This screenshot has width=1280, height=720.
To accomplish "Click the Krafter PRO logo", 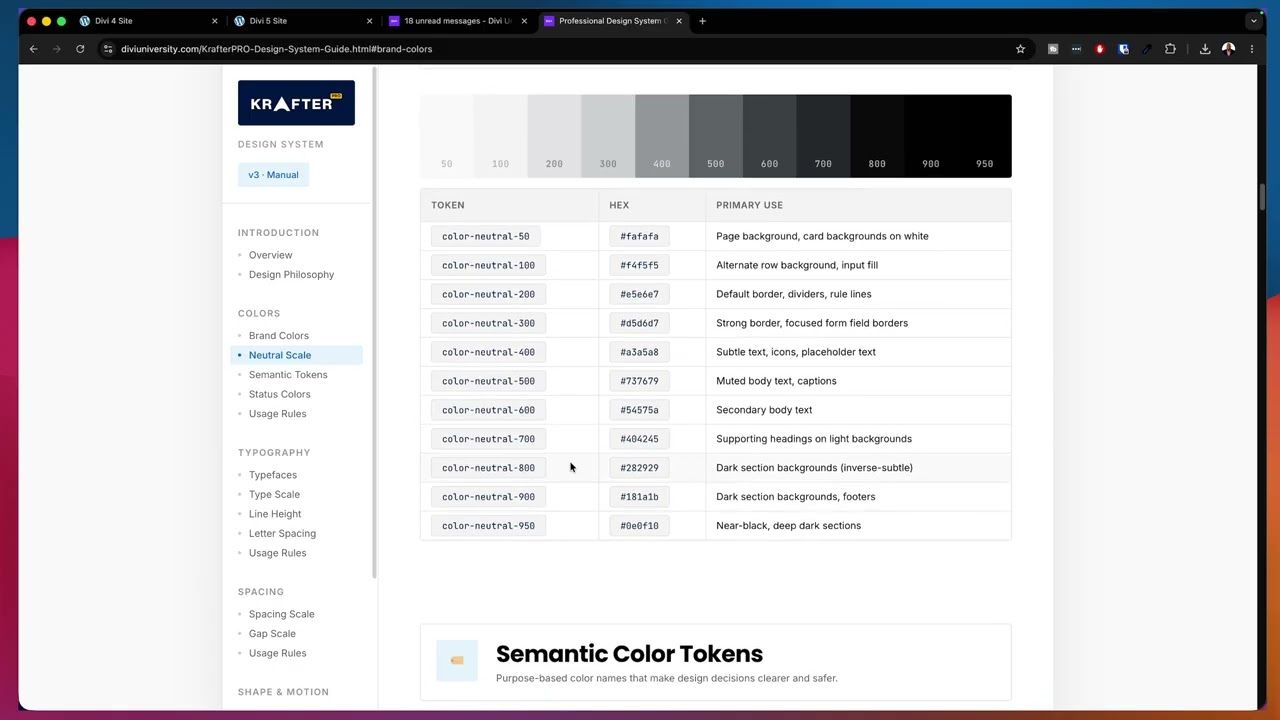I will [296, 103].
